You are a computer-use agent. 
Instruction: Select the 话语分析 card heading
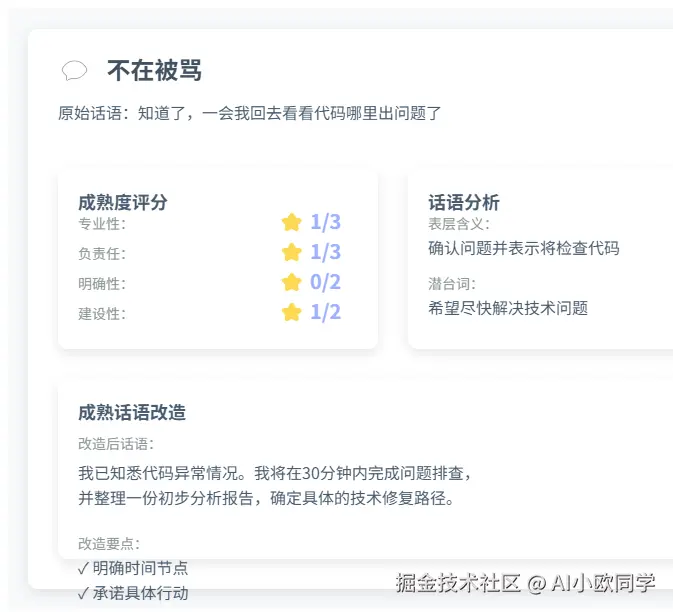[463, 202]
